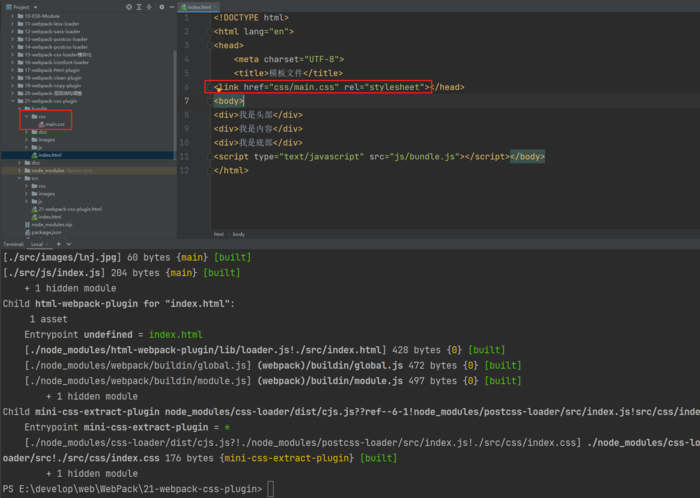The image size is (700, 498).
Task: Expand the 11-webpack-less-loader folder arrow
Action: coord(12,24)
